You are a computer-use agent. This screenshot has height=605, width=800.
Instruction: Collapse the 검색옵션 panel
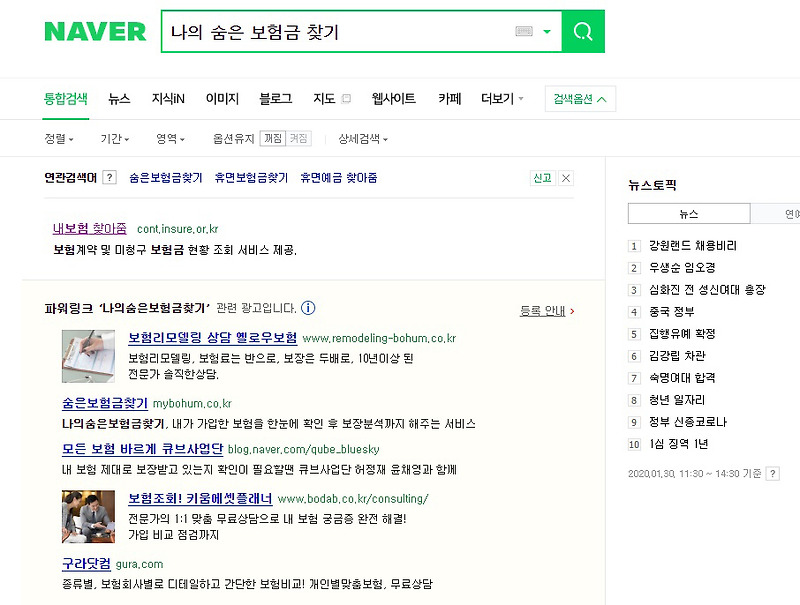pyautogui.click(x=580, y=99)
